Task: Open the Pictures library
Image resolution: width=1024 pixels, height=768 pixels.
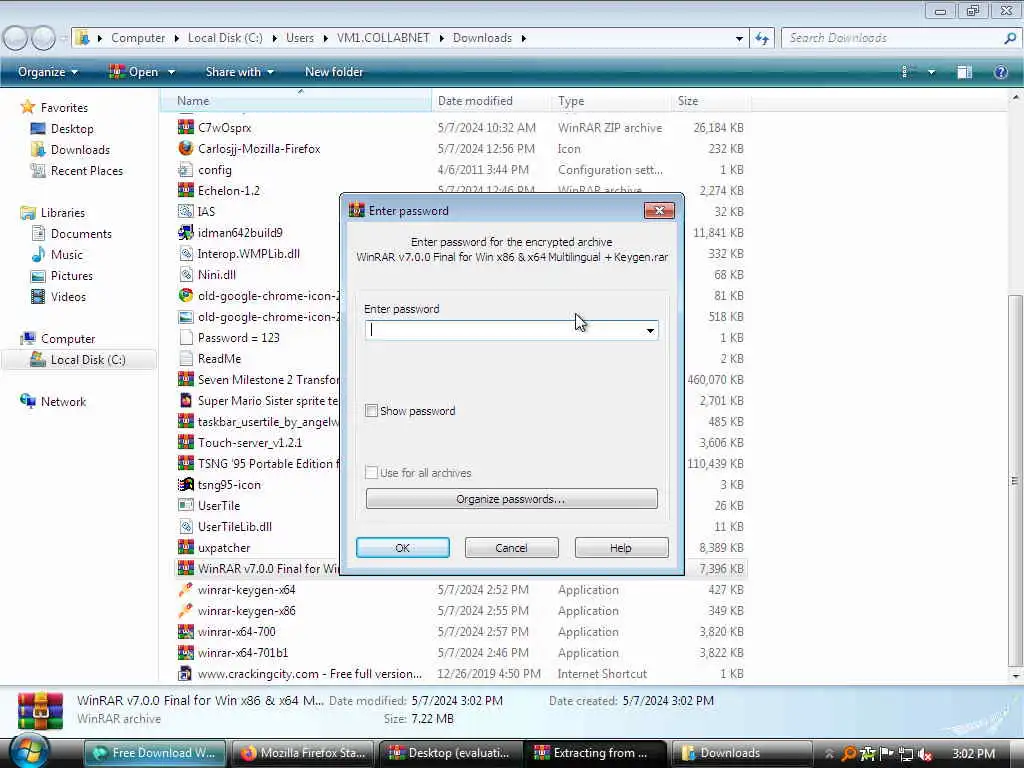Action: [71, 276]
